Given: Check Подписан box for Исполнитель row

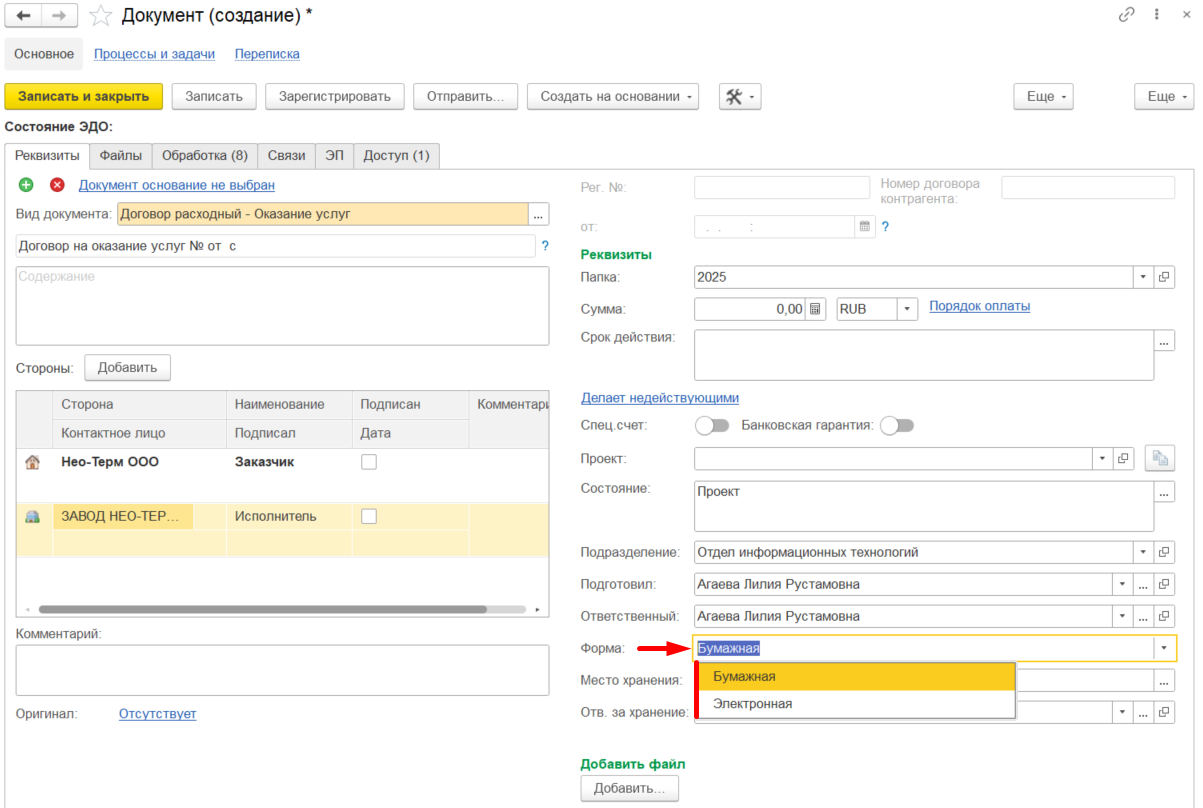Looking at the screenshot, I should click(x=369, y=516).
